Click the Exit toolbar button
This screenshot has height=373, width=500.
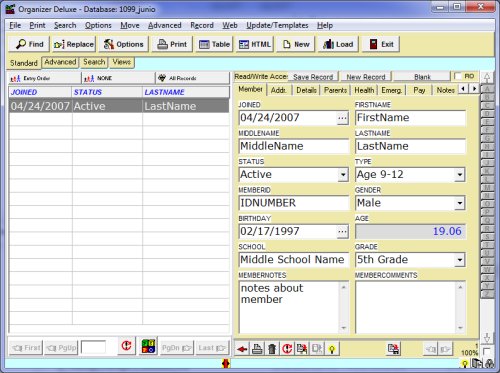381,44
